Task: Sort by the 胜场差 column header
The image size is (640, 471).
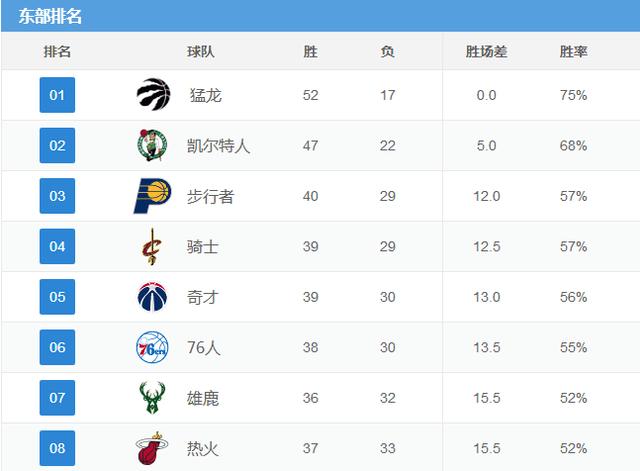Action: 486,51
